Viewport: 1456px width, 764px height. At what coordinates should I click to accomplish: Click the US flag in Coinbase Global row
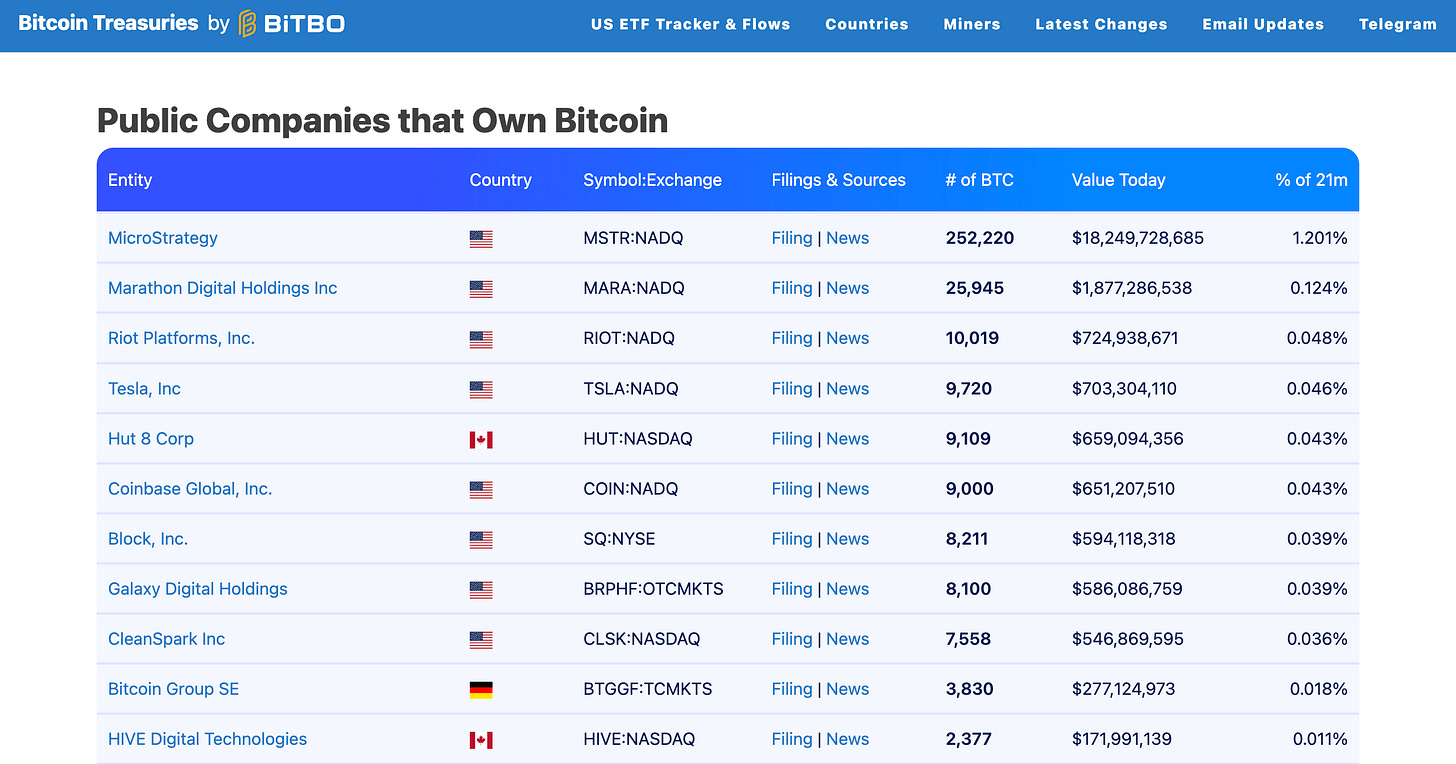click(481, 490)
